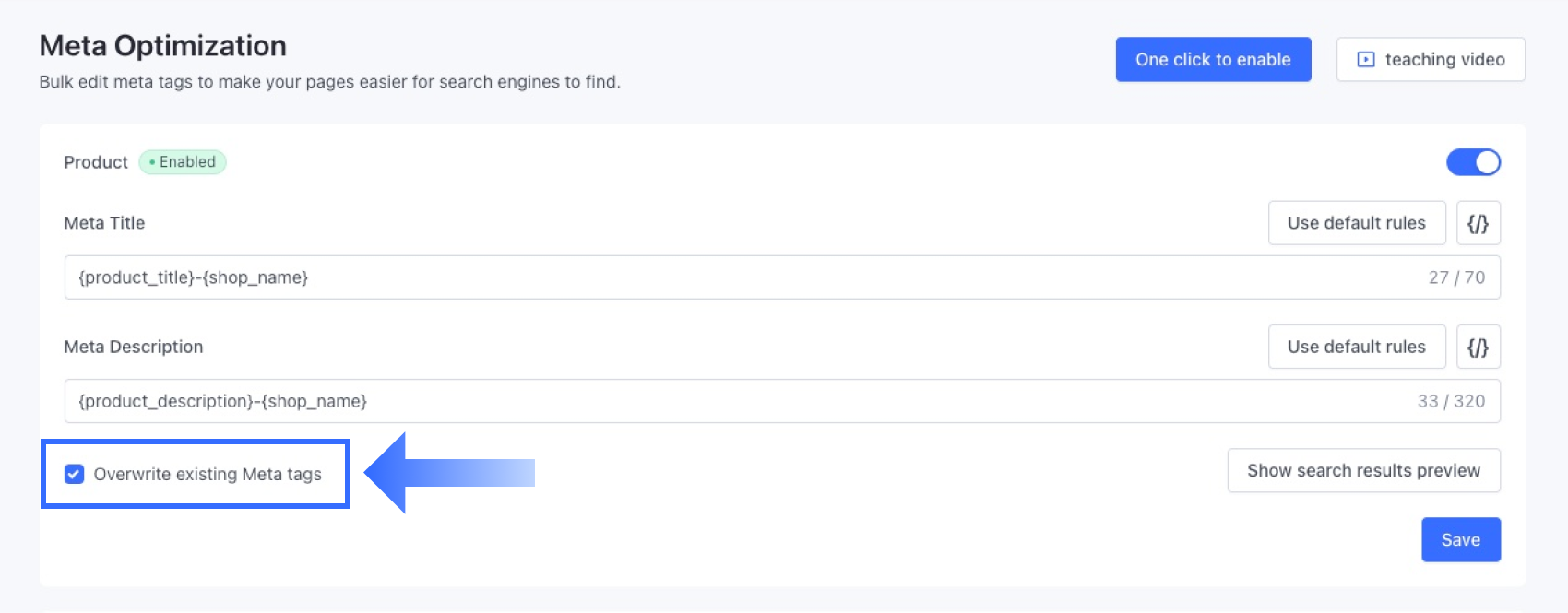Click the Overwrite existing Meta tags label text
The width and height of the screenshot is (1568, 613).
(x=208, y=474)
